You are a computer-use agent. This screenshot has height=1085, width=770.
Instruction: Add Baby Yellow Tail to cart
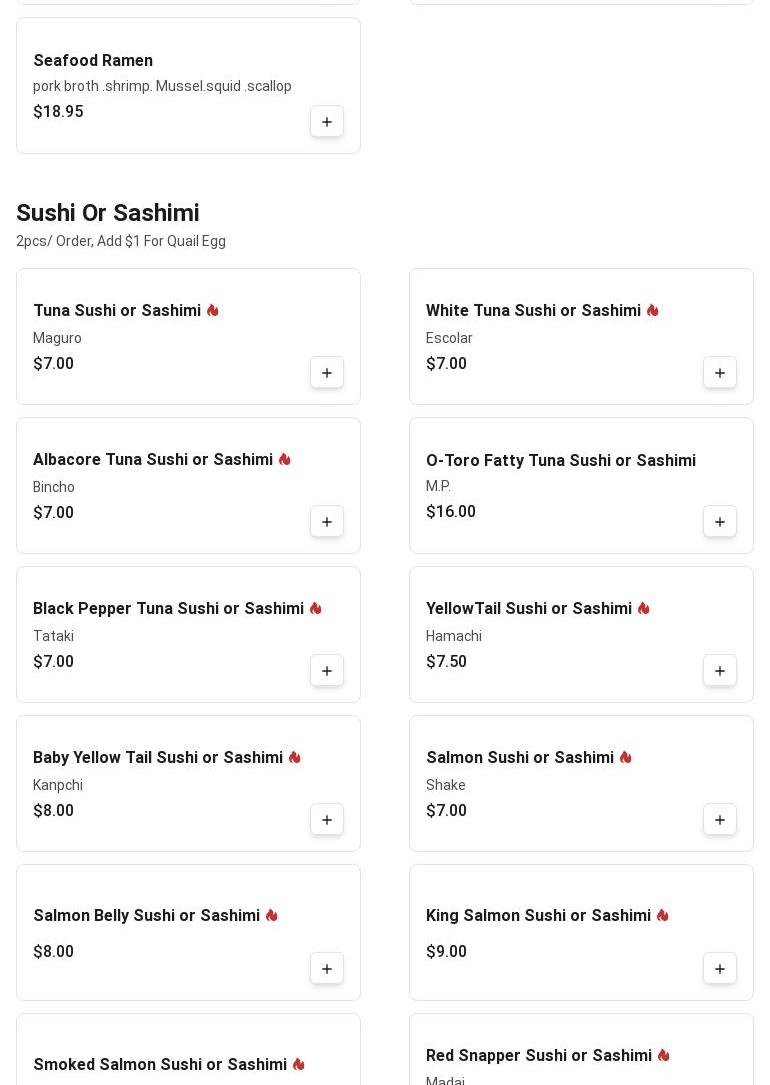[x=327, y=820]
